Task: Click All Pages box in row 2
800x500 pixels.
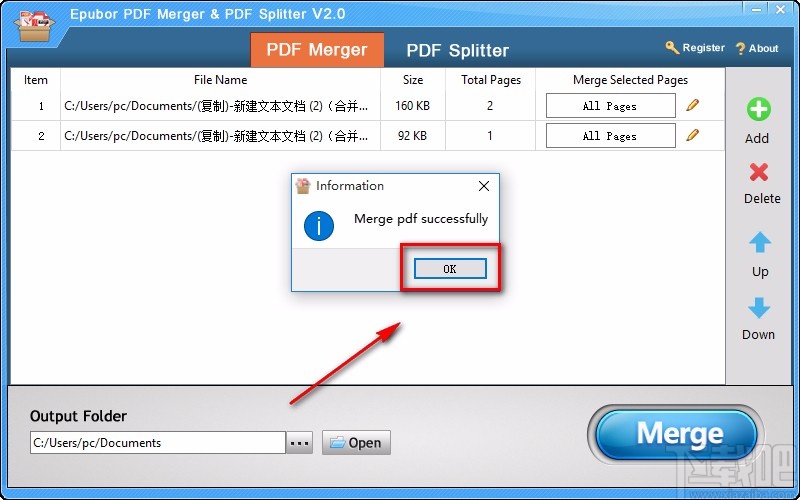Action: [610, 136]
